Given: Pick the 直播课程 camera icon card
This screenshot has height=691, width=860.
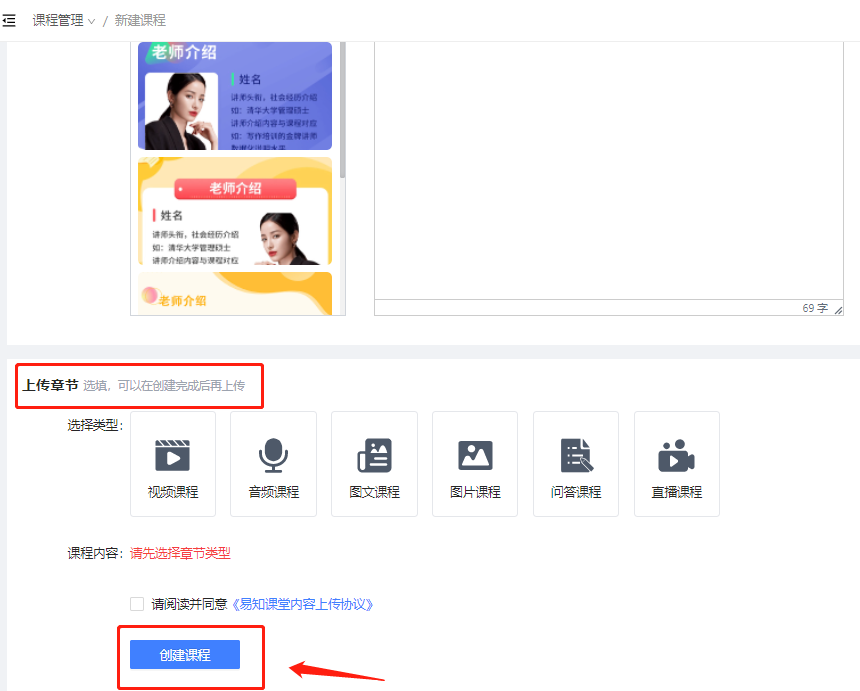Looking at the screenshot, I should [677, 464].
